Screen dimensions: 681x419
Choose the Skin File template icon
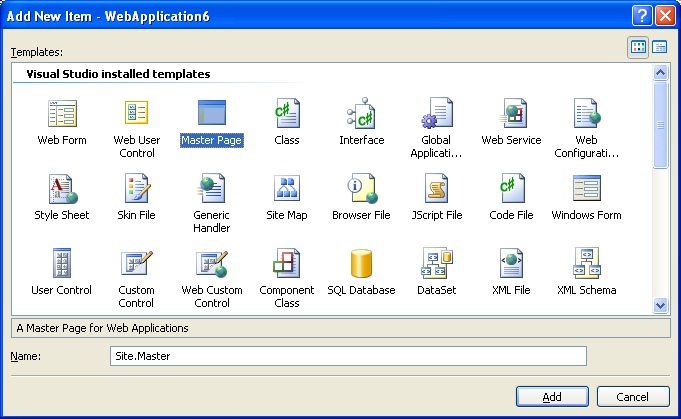pos(136,188)
